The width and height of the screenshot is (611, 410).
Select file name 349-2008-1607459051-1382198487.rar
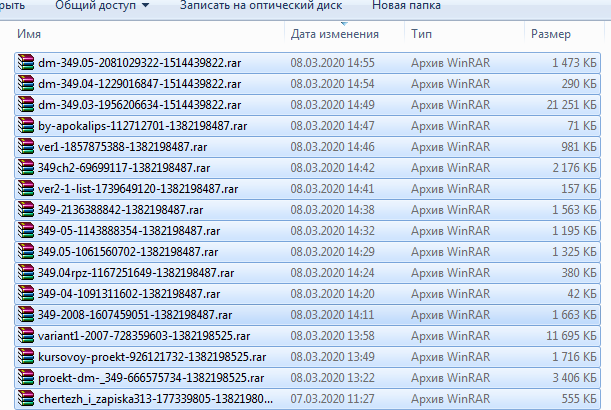[135, 316]
